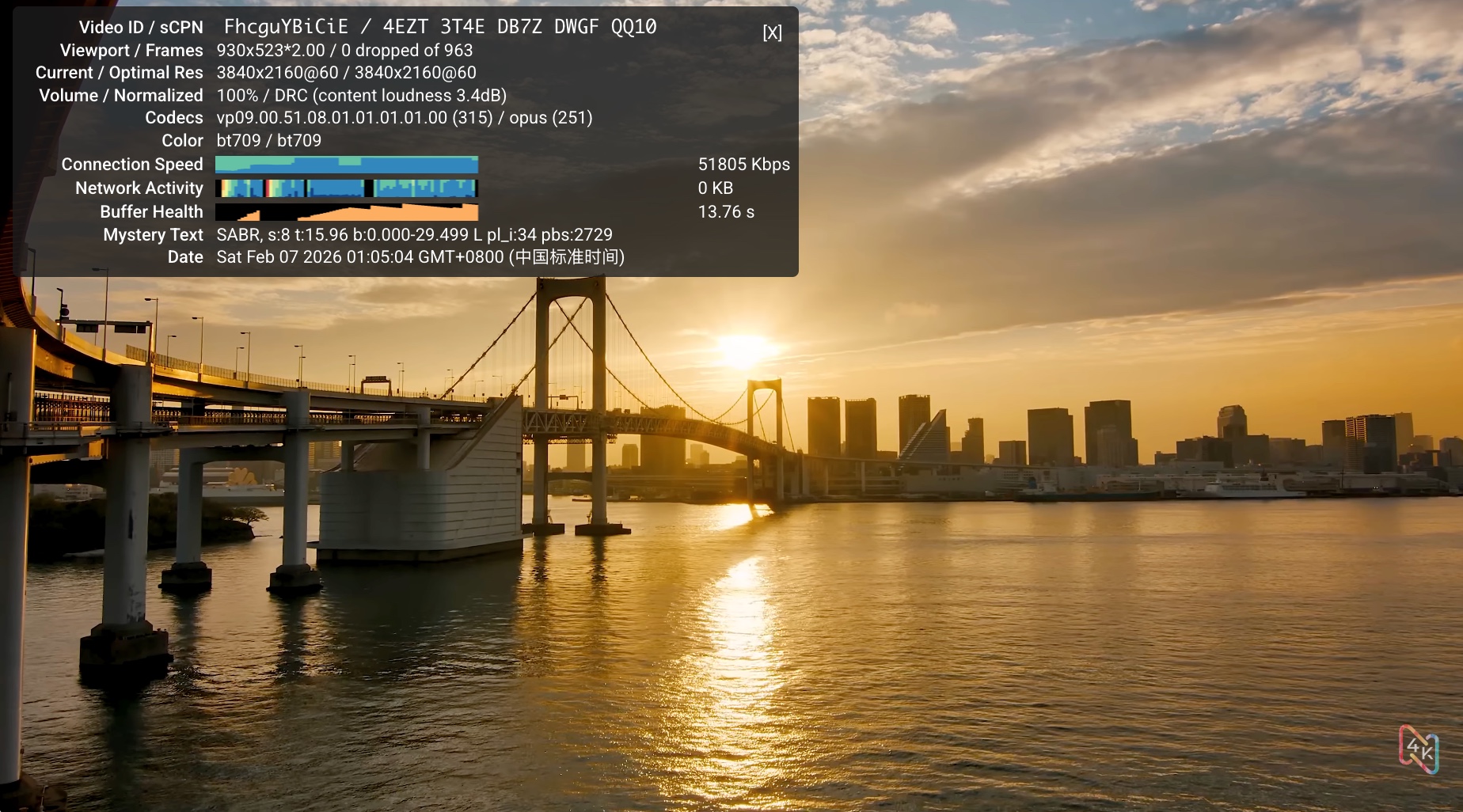Click the SABR mystery text value
Screen dimensions: 1463x812
pyautogui.click(x=414, y=235)
